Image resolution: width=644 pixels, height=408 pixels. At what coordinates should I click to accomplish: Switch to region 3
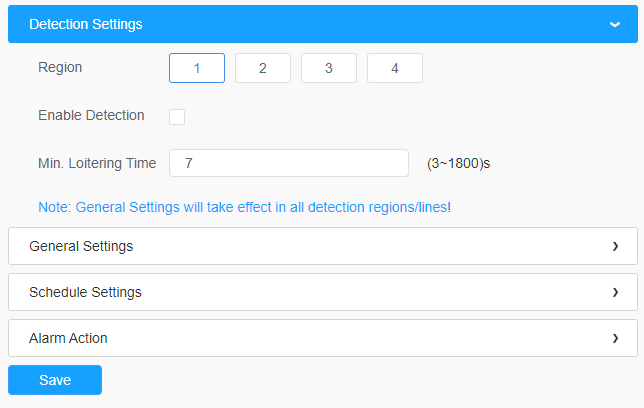pyautogui.click(x=328, y=68)
